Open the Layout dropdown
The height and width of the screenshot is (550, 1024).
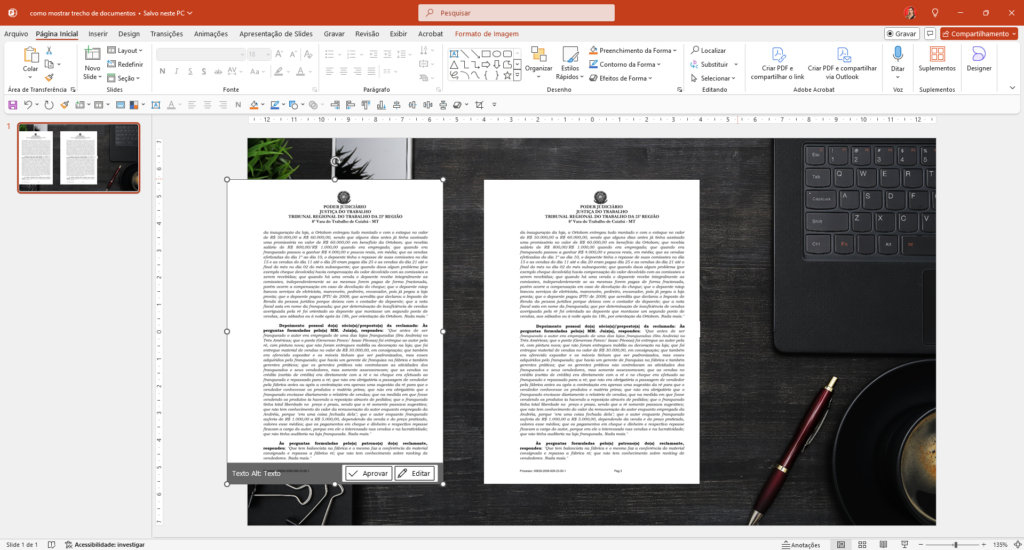pyautogui.click(x=128, y=50)
